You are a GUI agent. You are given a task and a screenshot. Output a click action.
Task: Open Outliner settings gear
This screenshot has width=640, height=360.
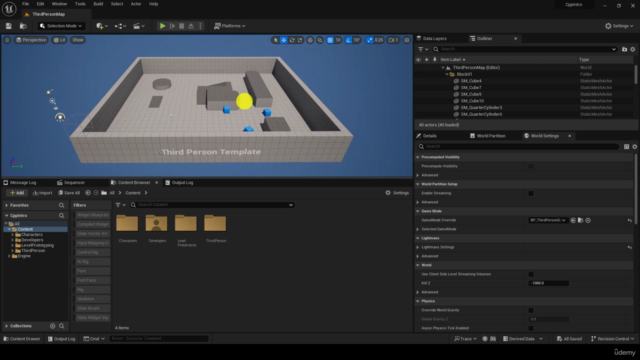[x=633, y=49]
